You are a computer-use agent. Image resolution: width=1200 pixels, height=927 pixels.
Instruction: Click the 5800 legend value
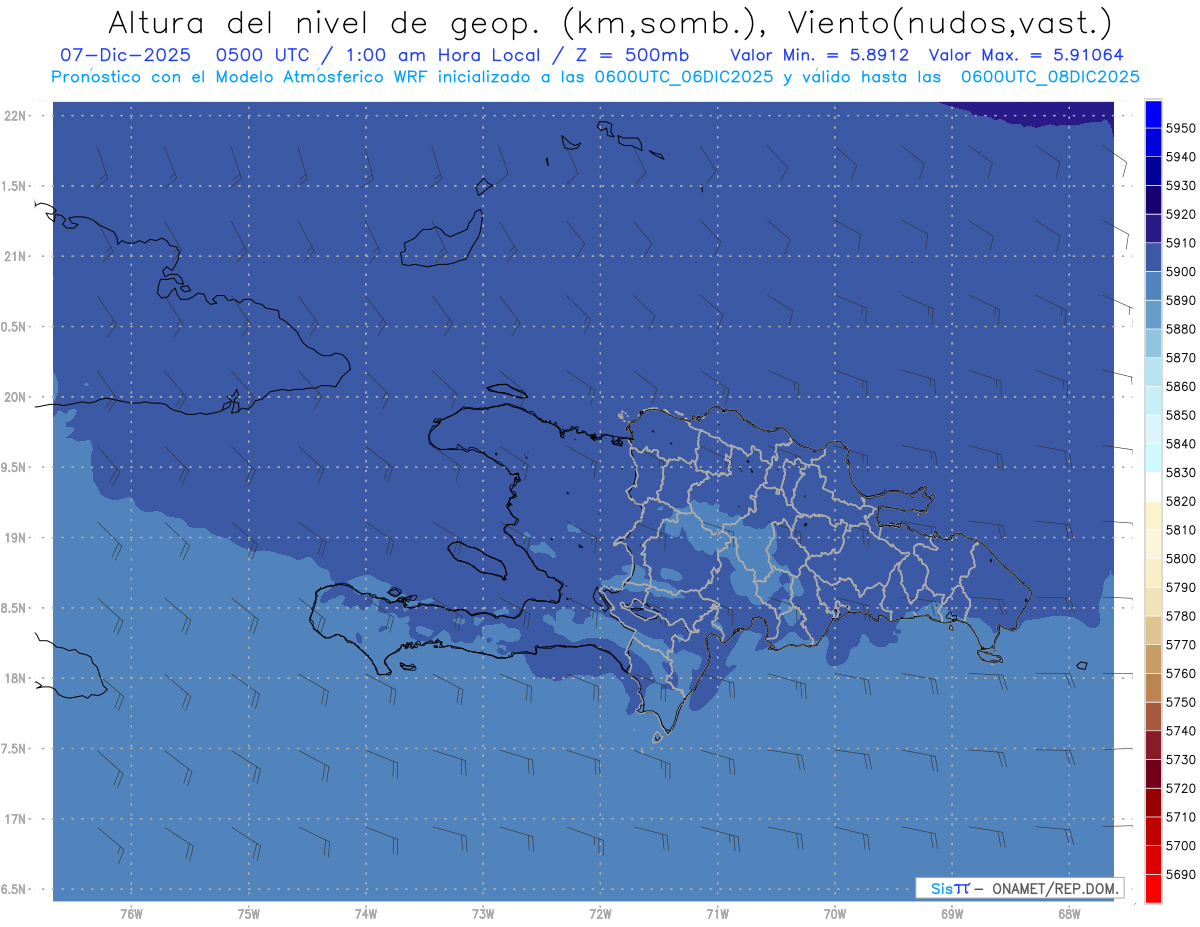1180,558
